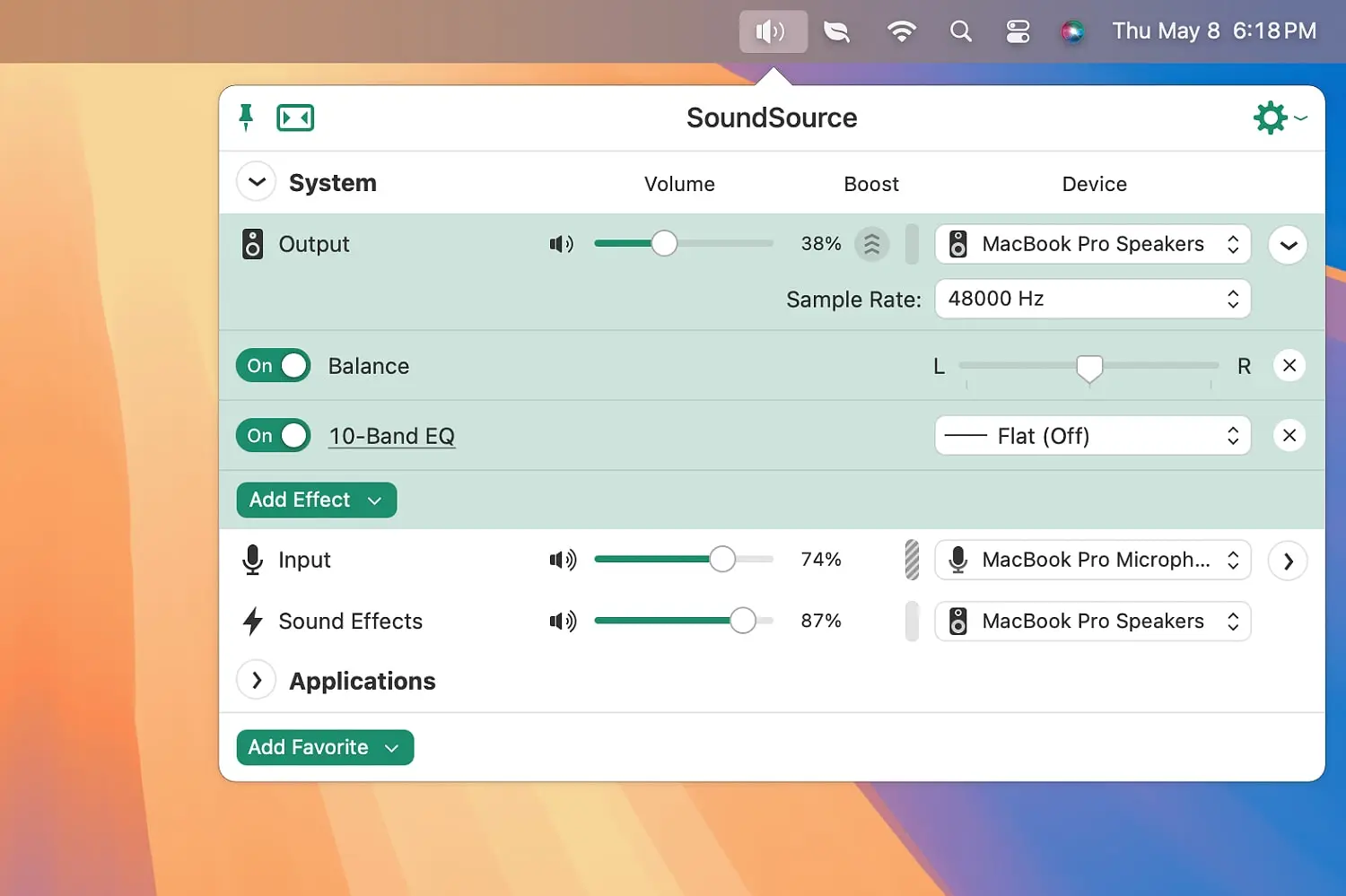This screenshot has height=896, width=1346.
Task: Mute the Sound Effects volume speaker icon
Action: (562, 620)
